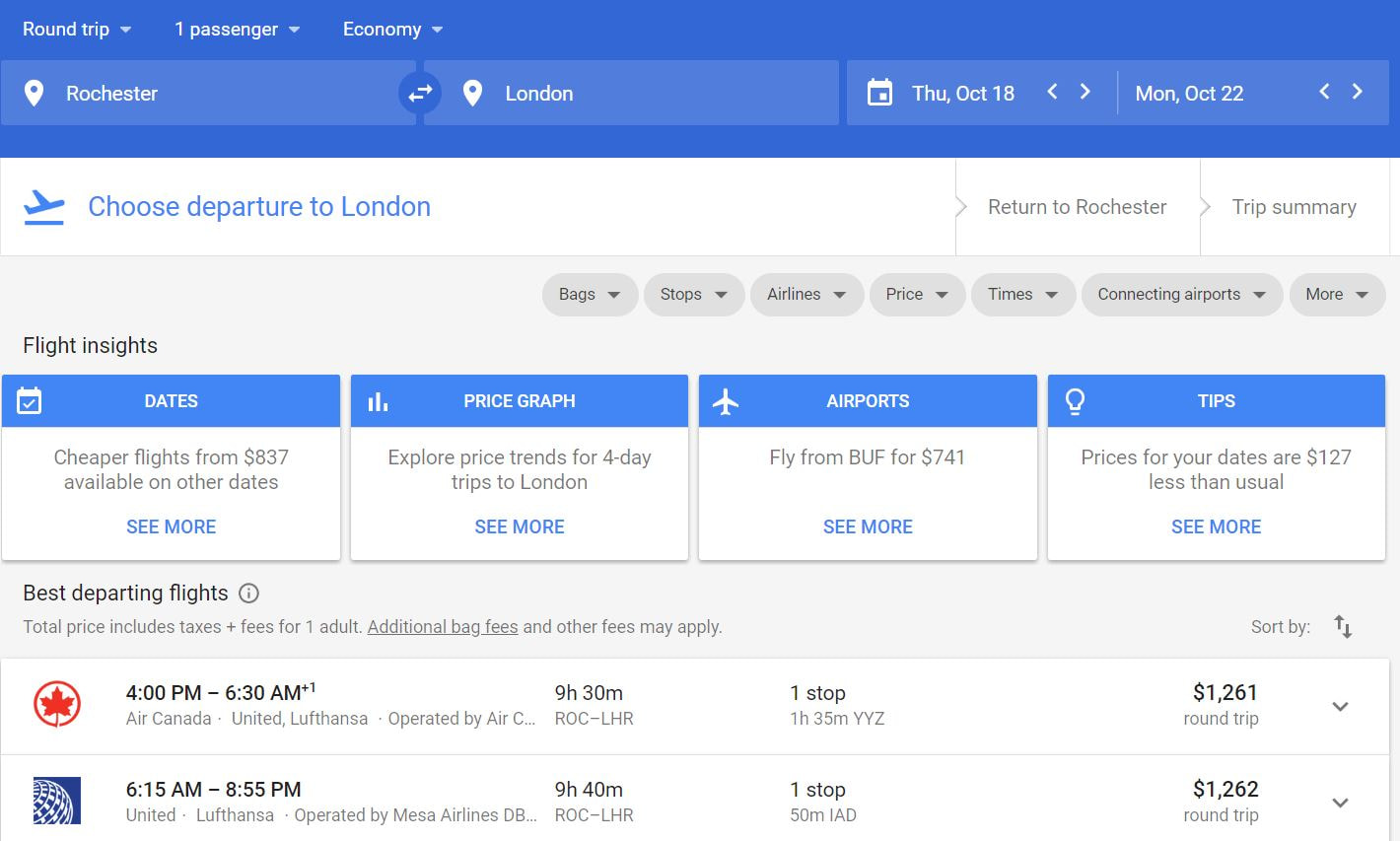Image resolution: width=1400 pixels, height=841 pixels.
Task: Click SEE MORE on the Airports card
Action: (x=868, y=526)
